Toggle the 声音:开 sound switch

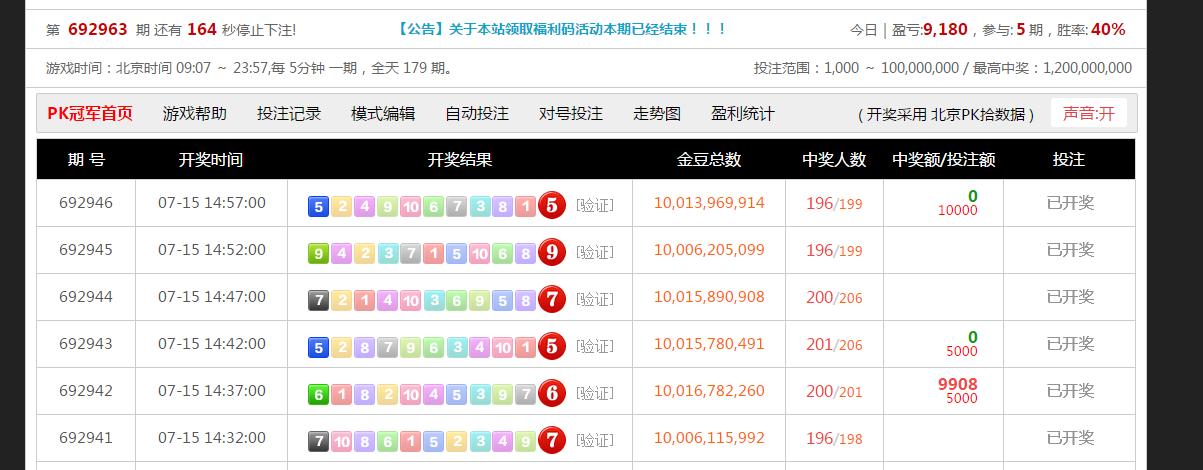click(x=1088, y=113)
